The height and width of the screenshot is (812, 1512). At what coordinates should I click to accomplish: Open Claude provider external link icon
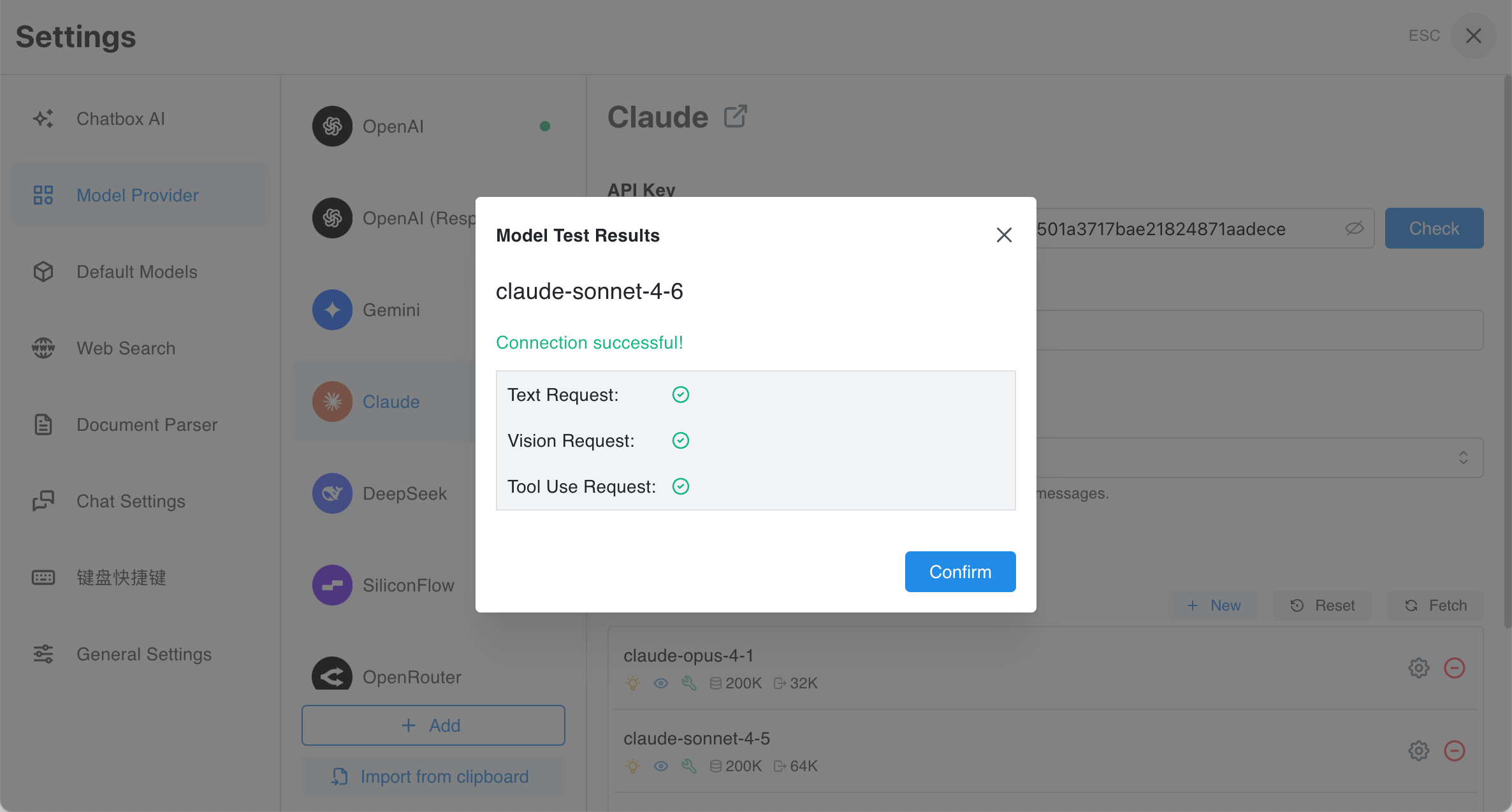tap(735, 117)
